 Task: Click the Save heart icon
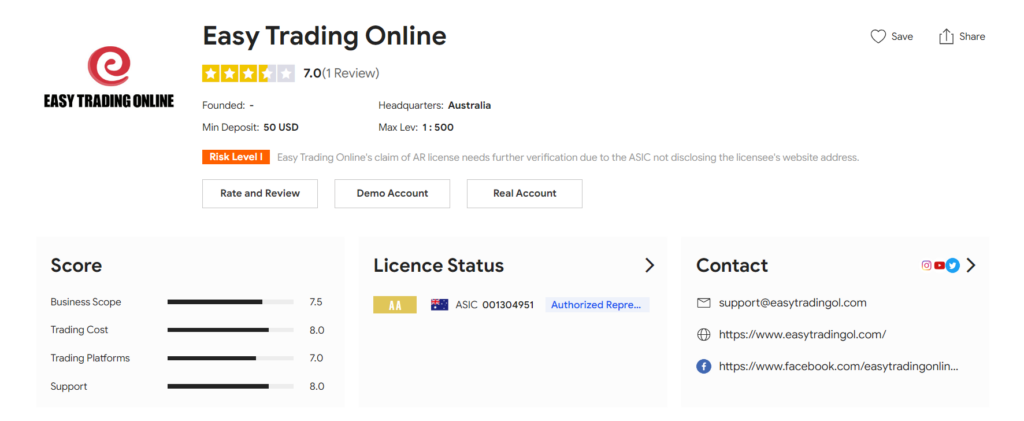878,37
